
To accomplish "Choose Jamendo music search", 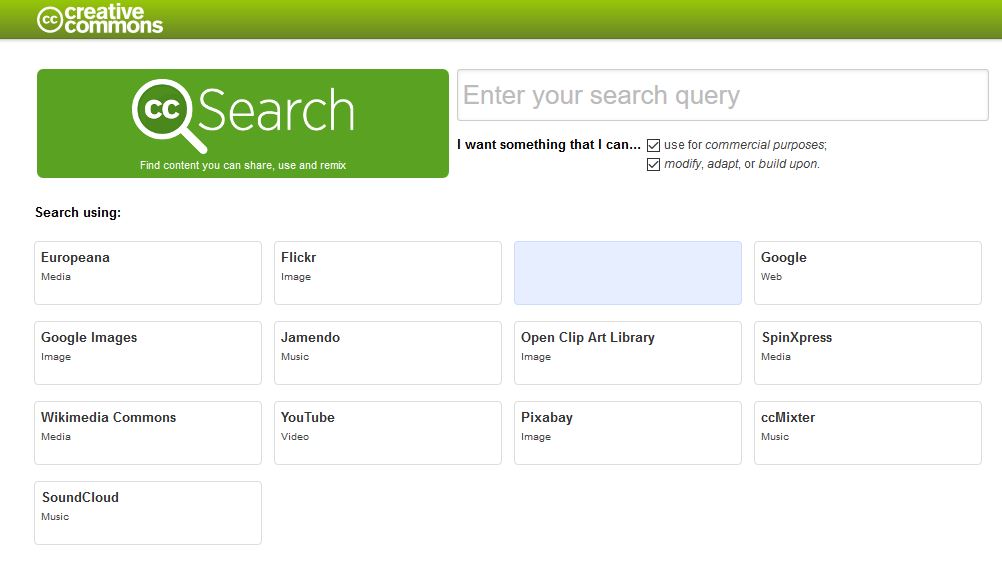I will click(x=388, y=352).
